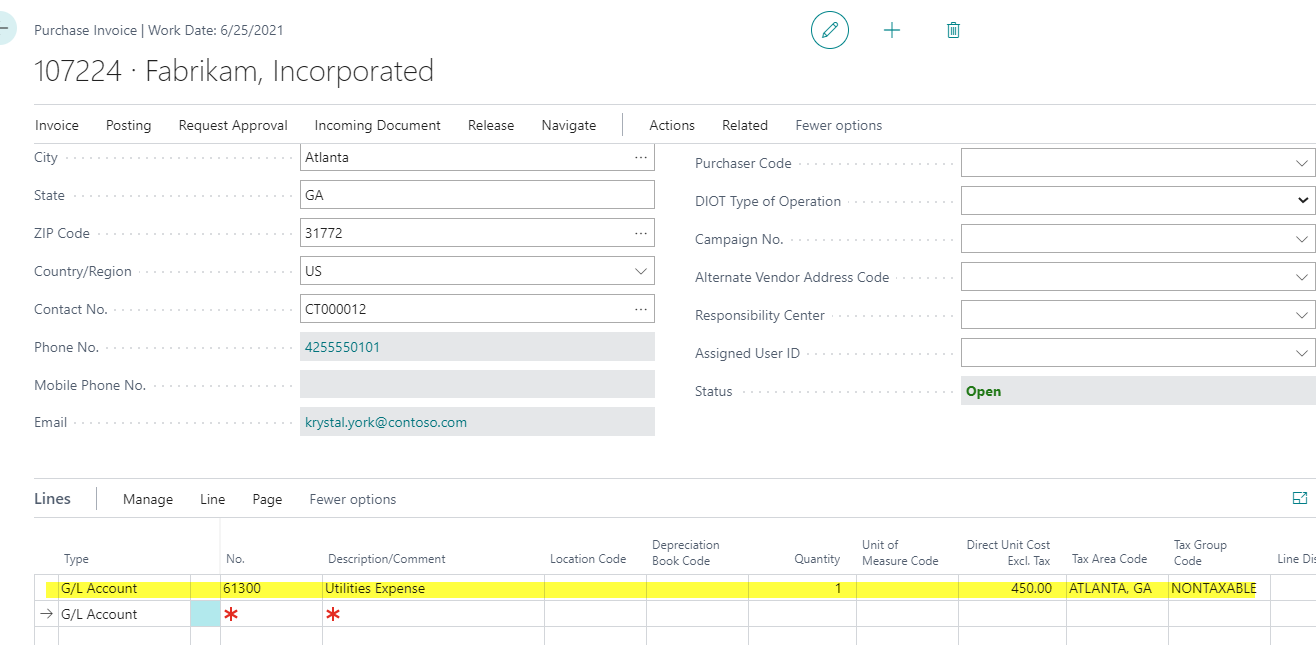Image resolution: width=1316 pixels, height=645 pixels.
Task: Click the phone number 4255550101 link
Action: [x=342, y=347]
